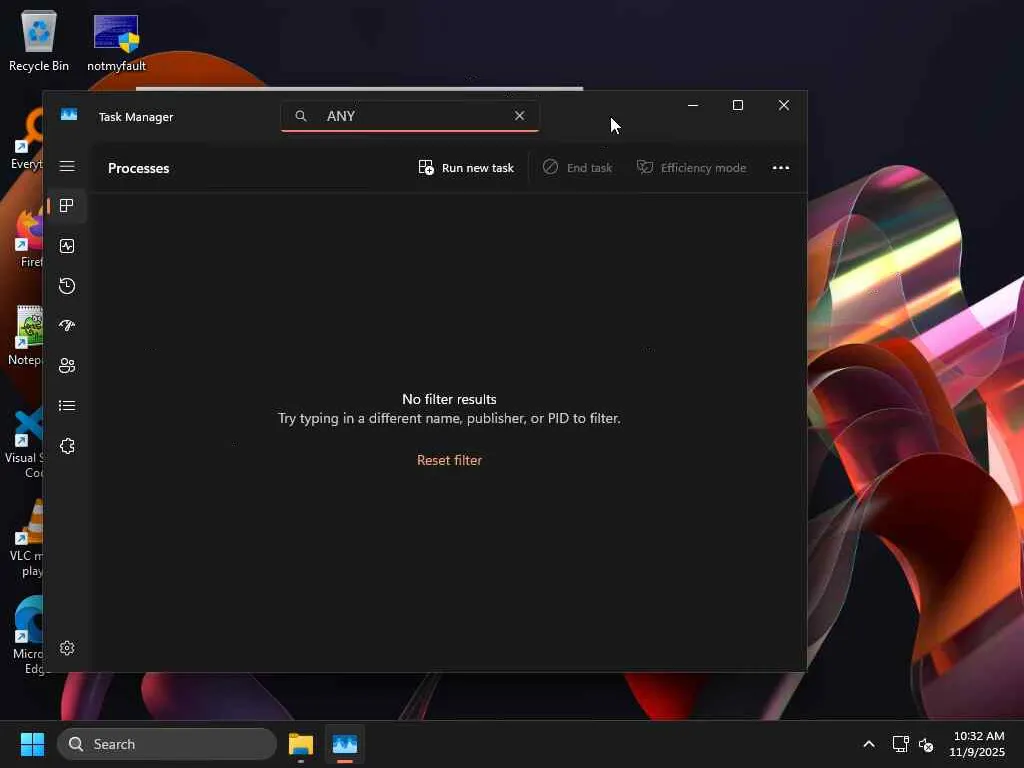The width and height of the screenshot is (1024, 768).
Task: Open Startup apps tab in sidebar
Action: [67, 325]
